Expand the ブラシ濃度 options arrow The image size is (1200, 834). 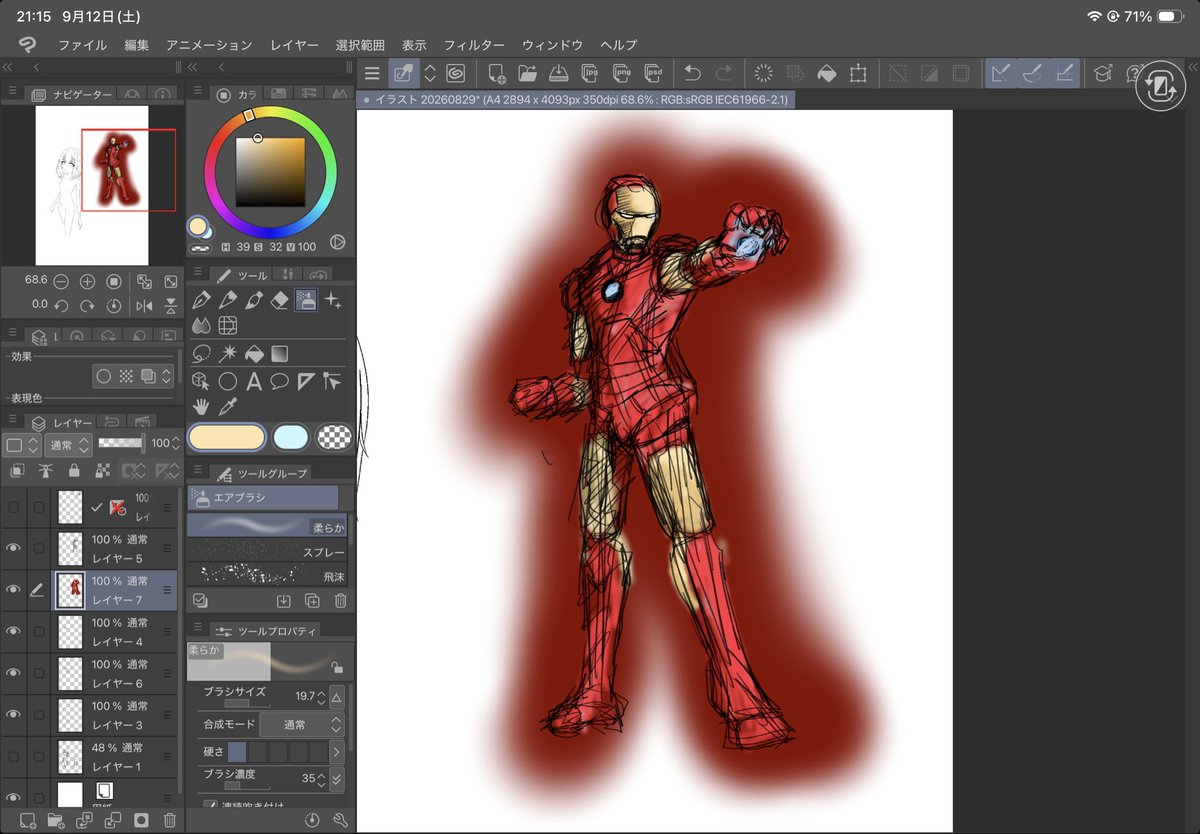click(336, 778)
